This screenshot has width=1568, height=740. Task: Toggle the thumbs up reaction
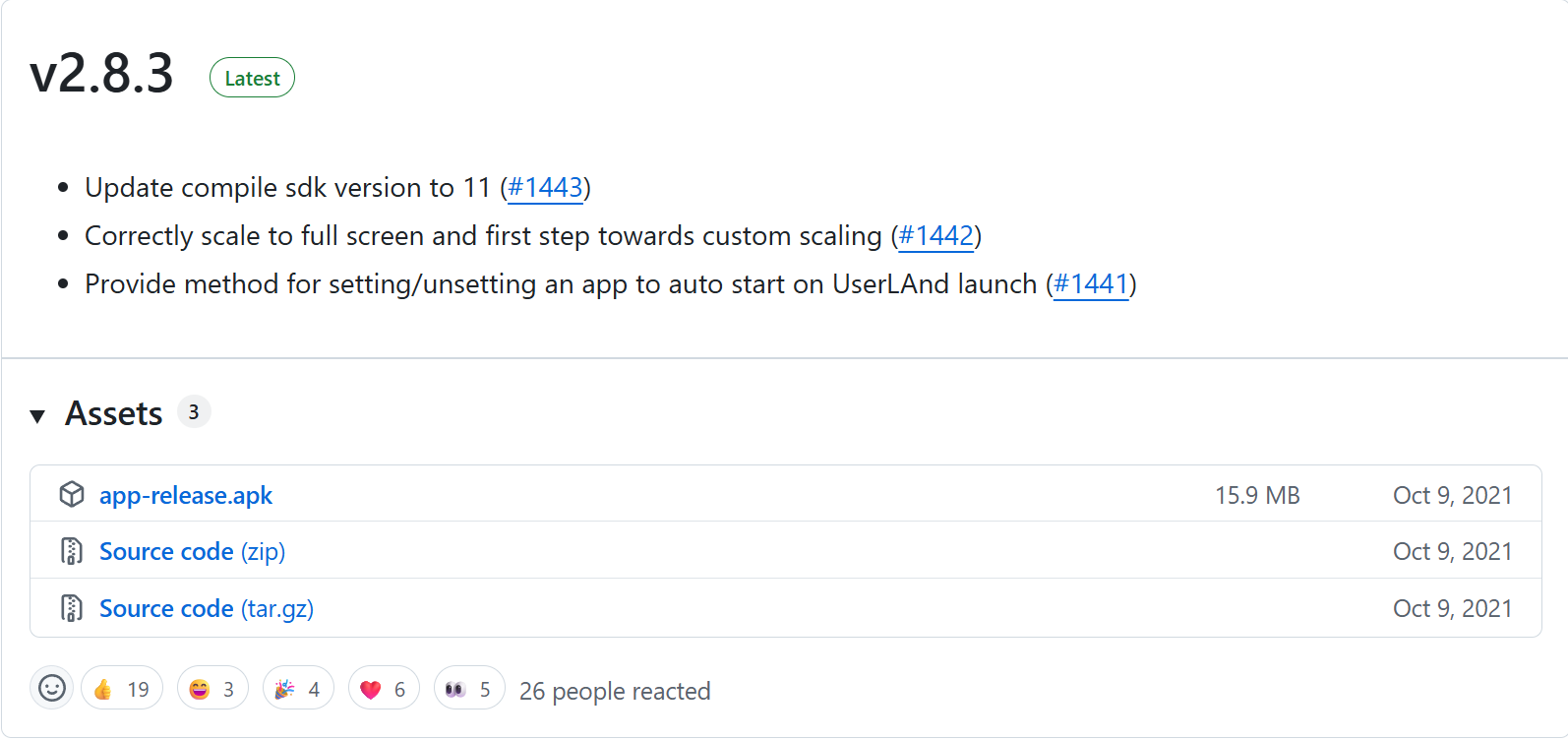tap(121, 689)
